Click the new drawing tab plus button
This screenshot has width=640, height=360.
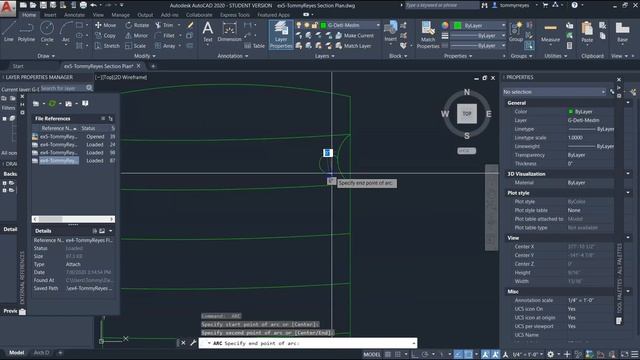coord(153,66)
